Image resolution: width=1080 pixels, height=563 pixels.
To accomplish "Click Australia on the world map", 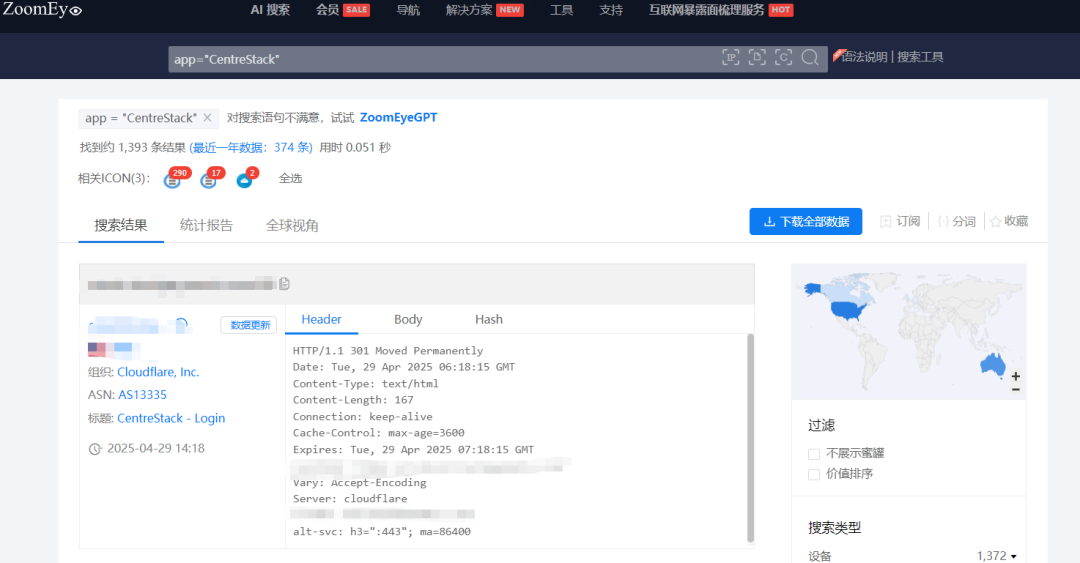I will tap(993, 364).
